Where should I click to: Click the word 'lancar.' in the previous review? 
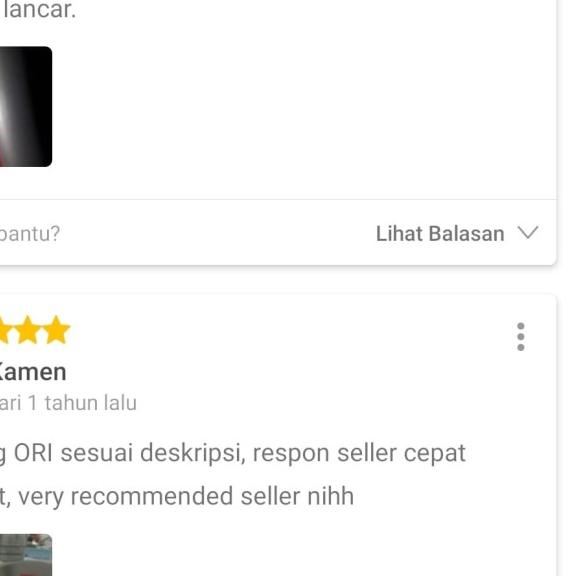pyautogui.click(x=40, y=9)
